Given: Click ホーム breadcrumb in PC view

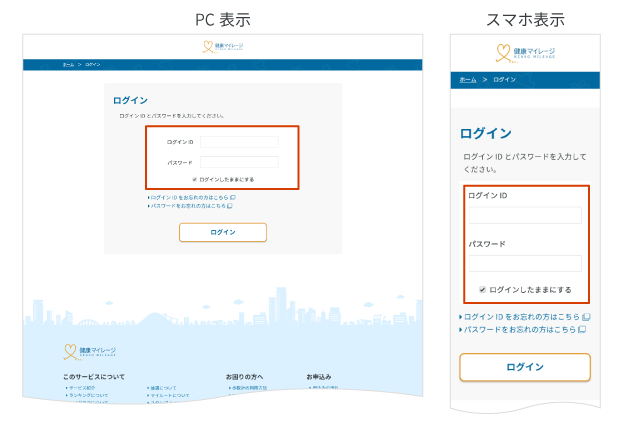Looking at the screenshot, I should click(x=68, y=64).
